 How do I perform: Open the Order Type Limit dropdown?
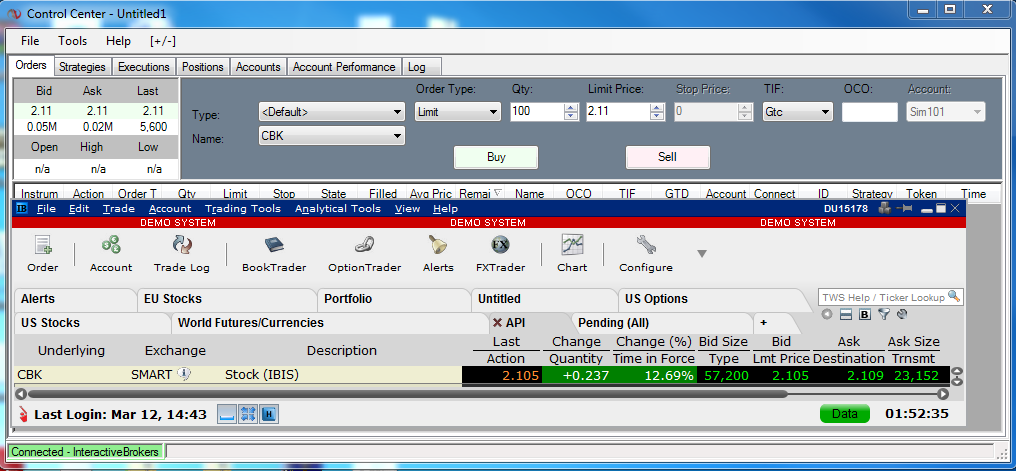pos(457,111)
